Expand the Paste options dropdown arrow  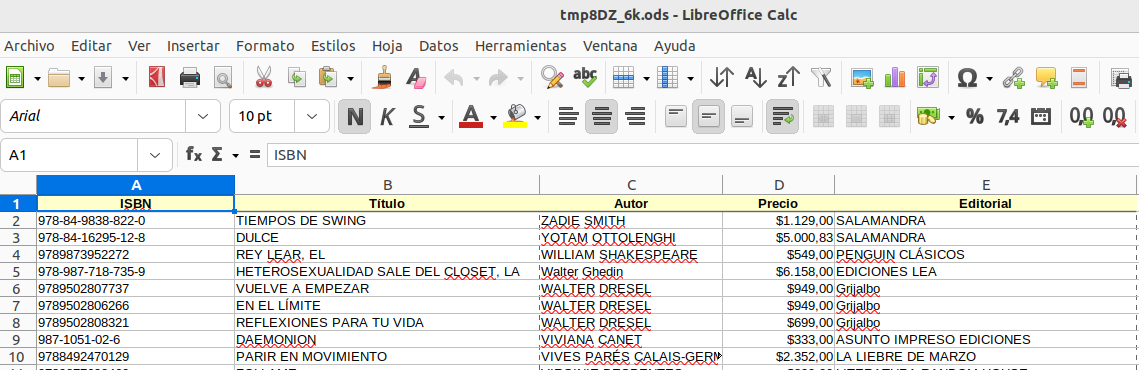coord(350,78)
